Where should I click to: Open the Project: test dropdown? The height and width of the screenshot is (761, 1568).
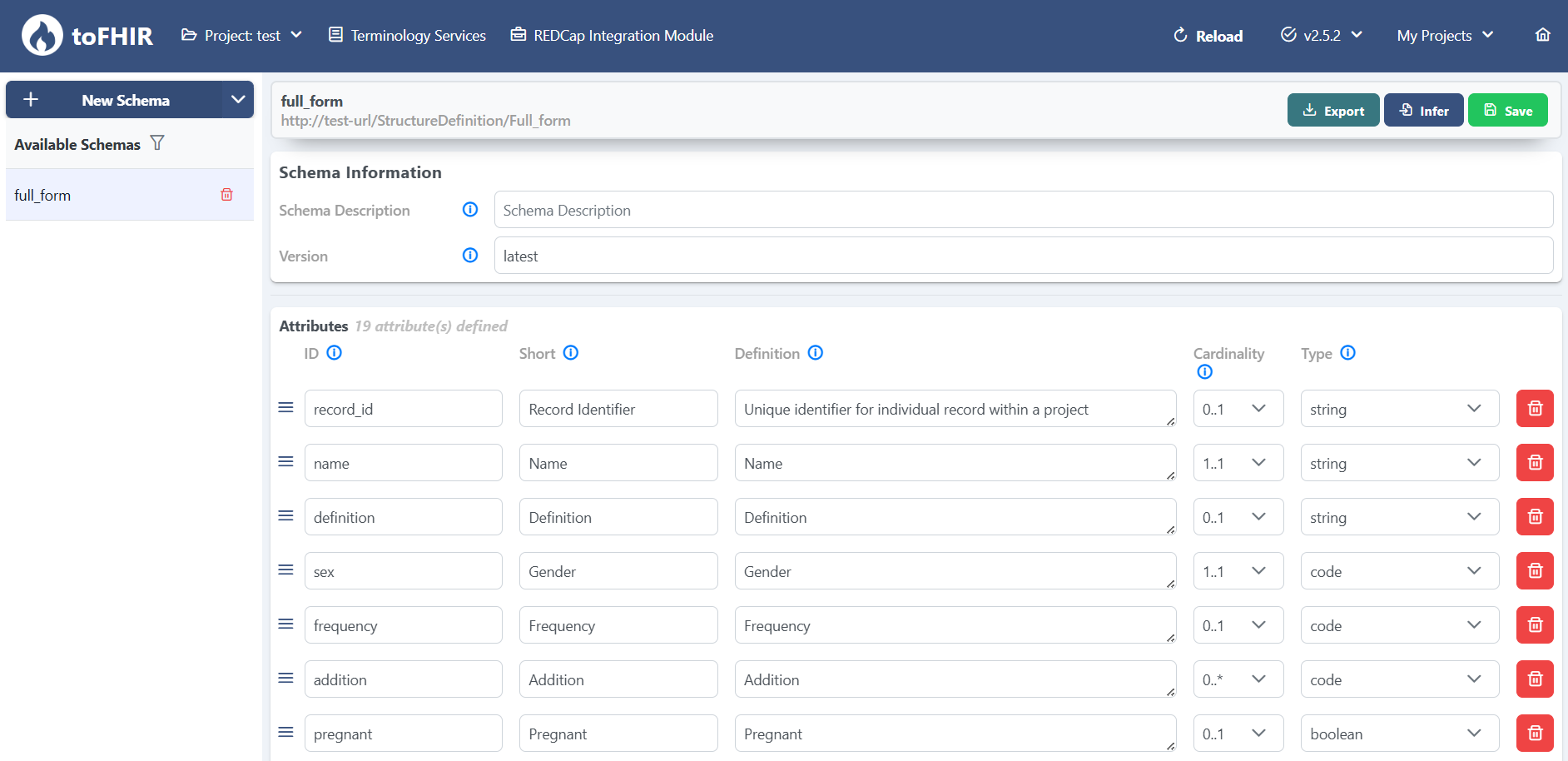pos(241,35)
